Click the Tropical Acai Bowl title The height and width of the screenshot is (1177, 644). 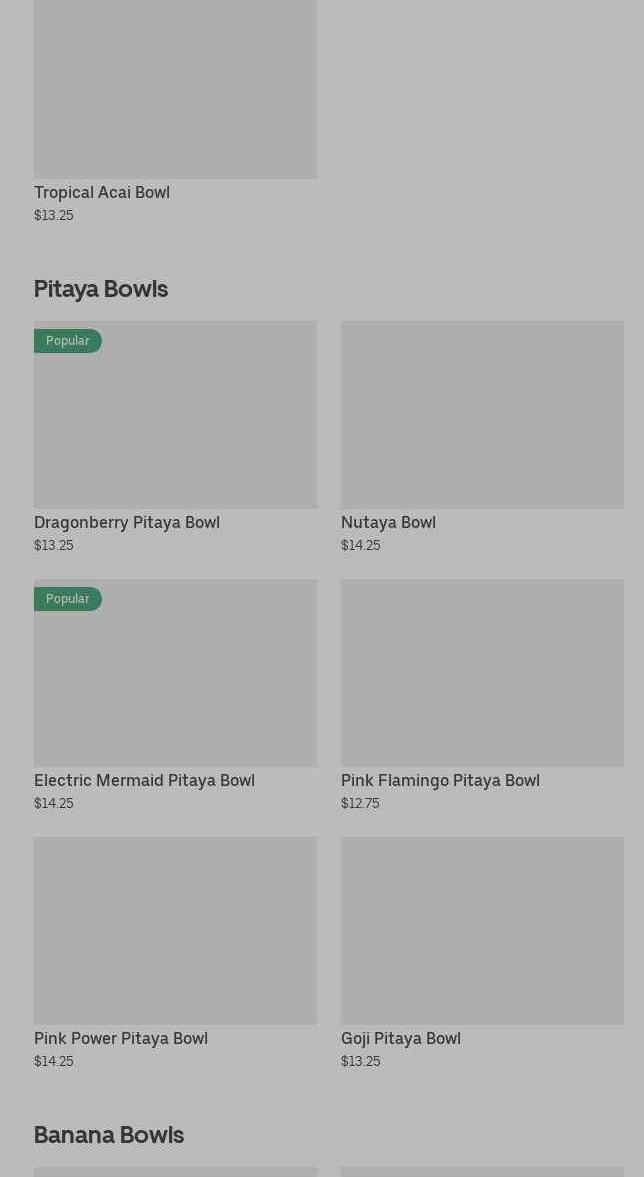click(102, 192)
